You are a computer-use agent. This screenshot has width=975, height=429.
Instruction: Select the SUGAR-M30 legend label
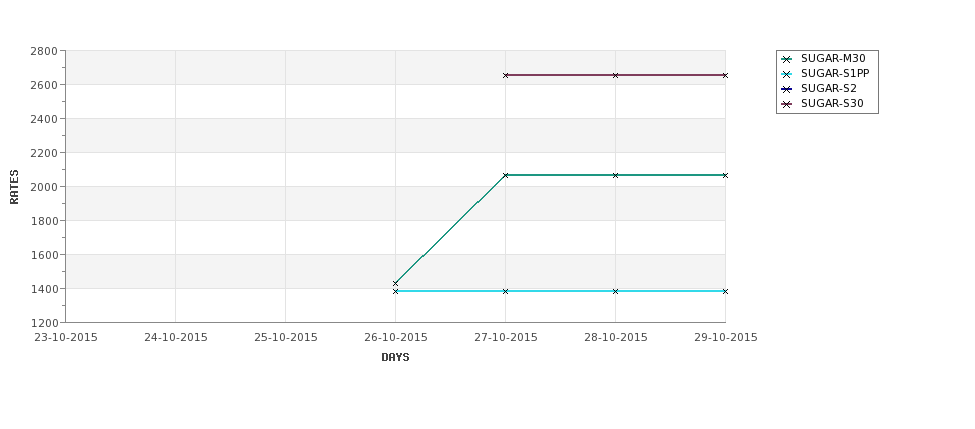(833, 58)
